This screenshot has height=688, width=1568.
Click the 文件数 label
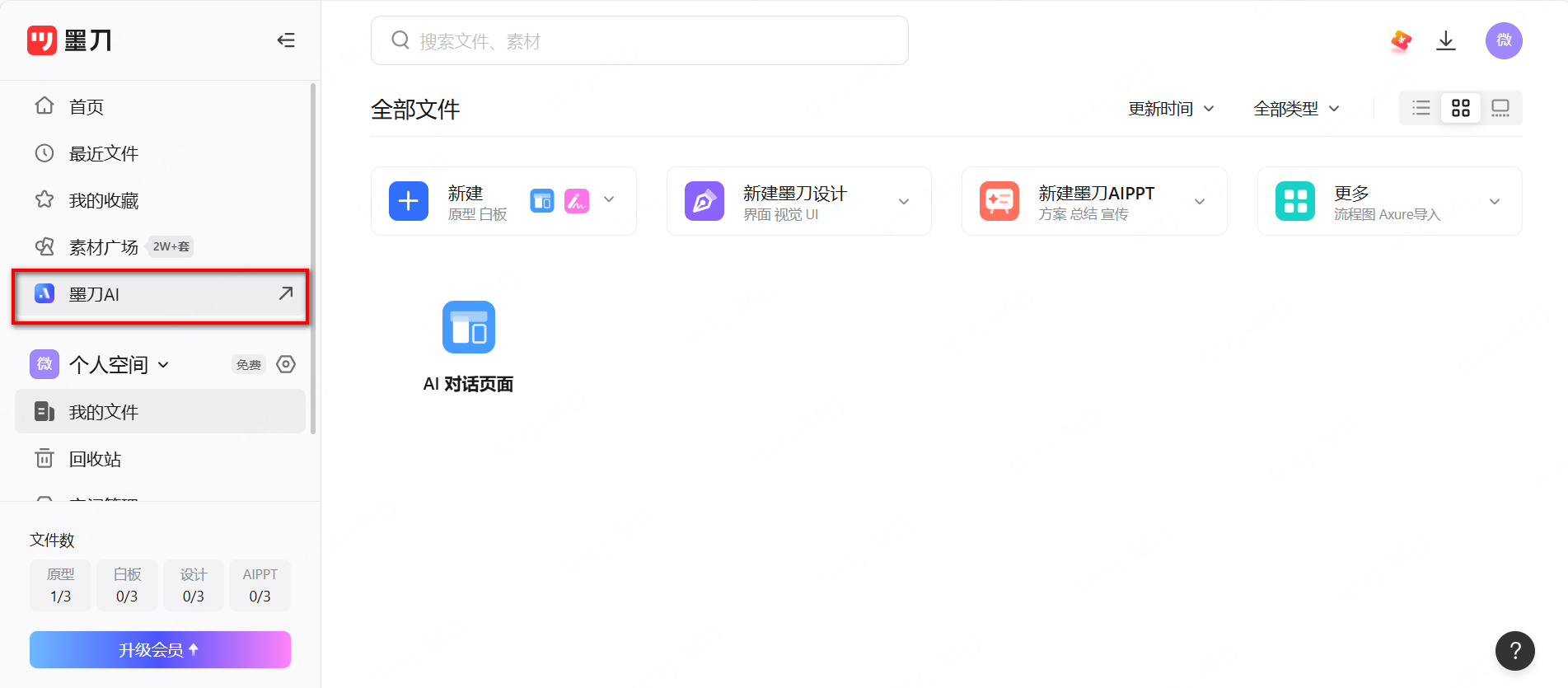click(x=52, y=540)
